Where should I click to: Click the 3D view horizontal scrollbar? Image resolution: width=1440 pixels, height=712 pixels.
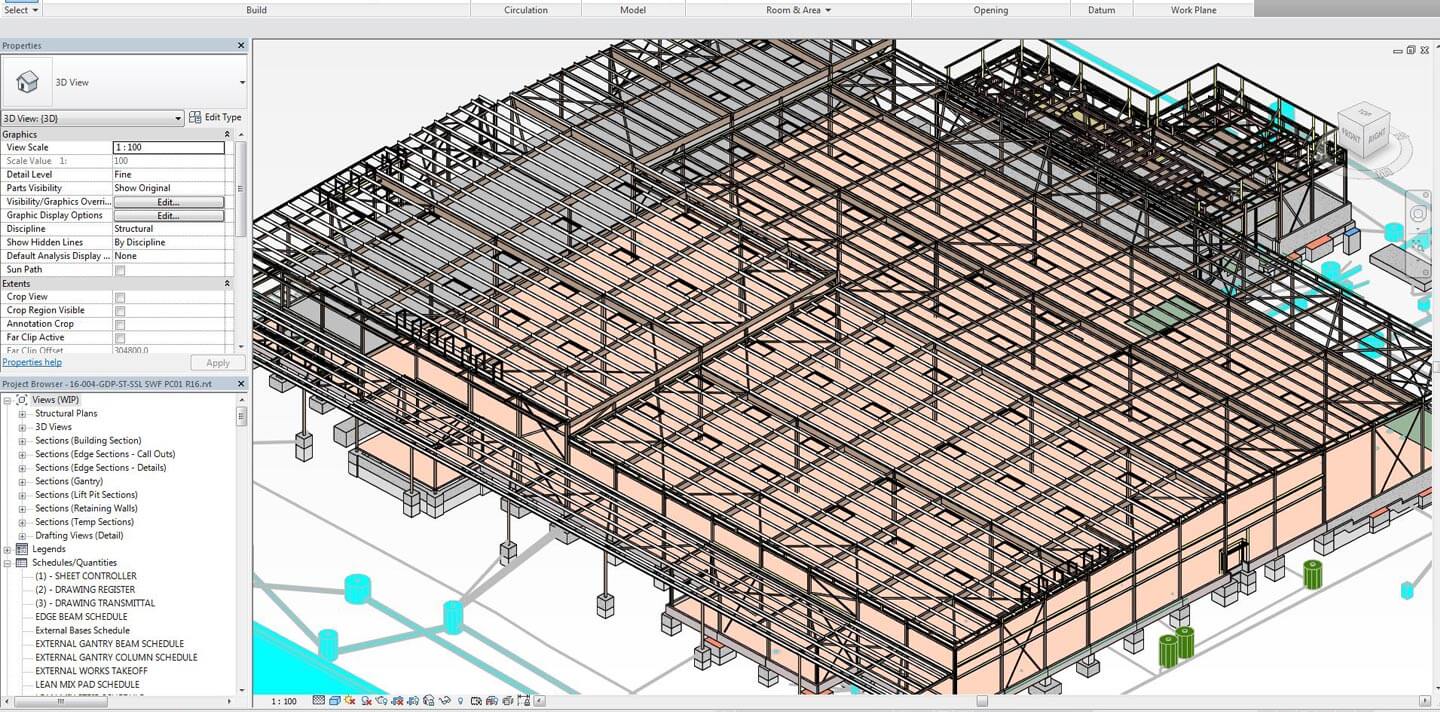[x=982, y=701]
